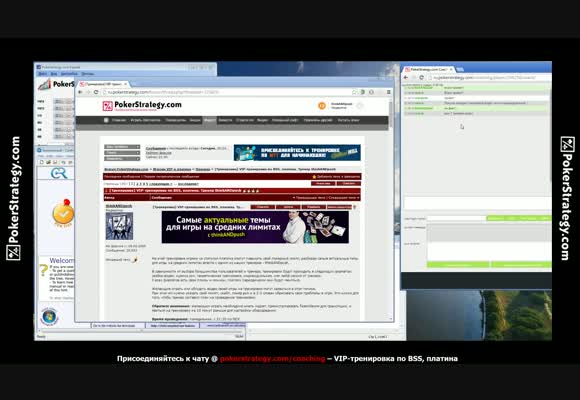
Task: Click the MTT training banner for beginners
Action: click(x=297, y=152)
